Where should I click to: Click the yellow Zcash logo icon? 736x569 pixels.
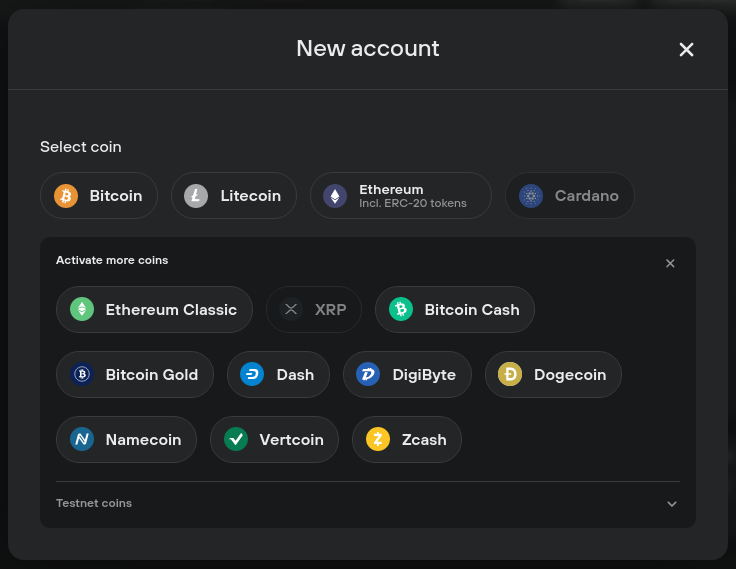[x=378, y=439]
